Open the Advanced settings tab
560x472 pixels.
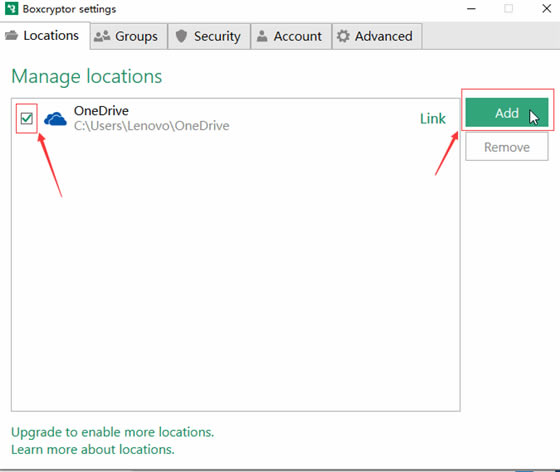point(377,36)
